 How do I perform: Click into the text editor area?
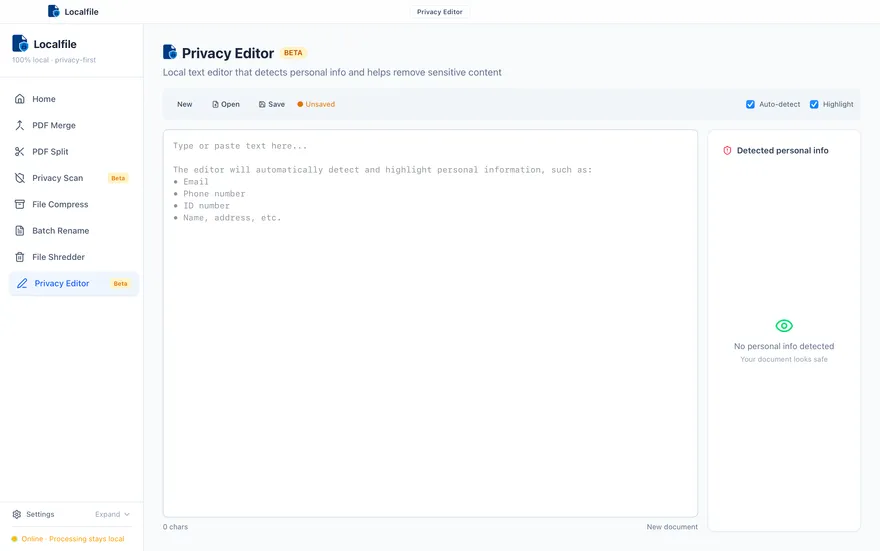tap(430, 323)
